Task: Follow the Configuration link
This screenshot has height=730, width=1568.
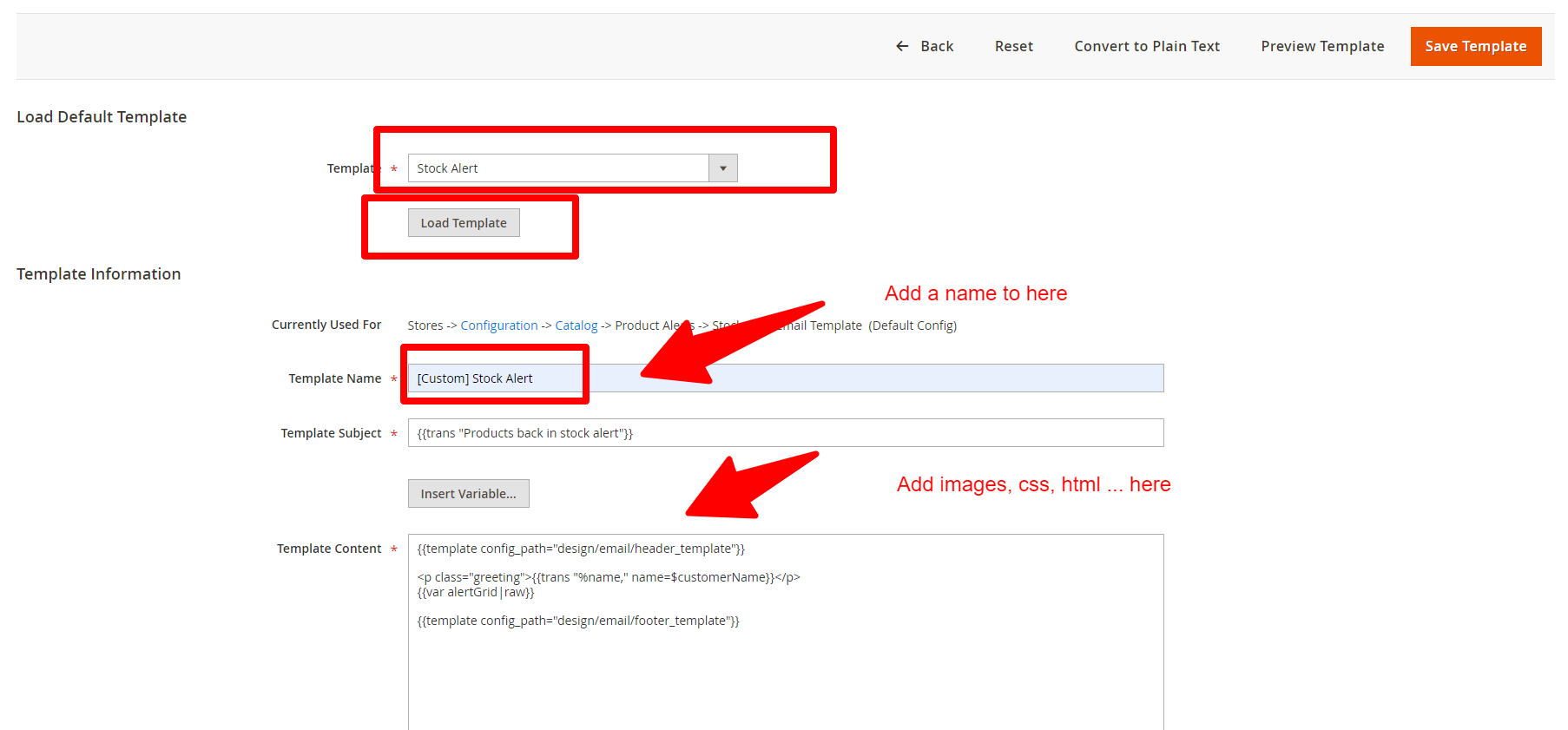Action: pos(498,326)
